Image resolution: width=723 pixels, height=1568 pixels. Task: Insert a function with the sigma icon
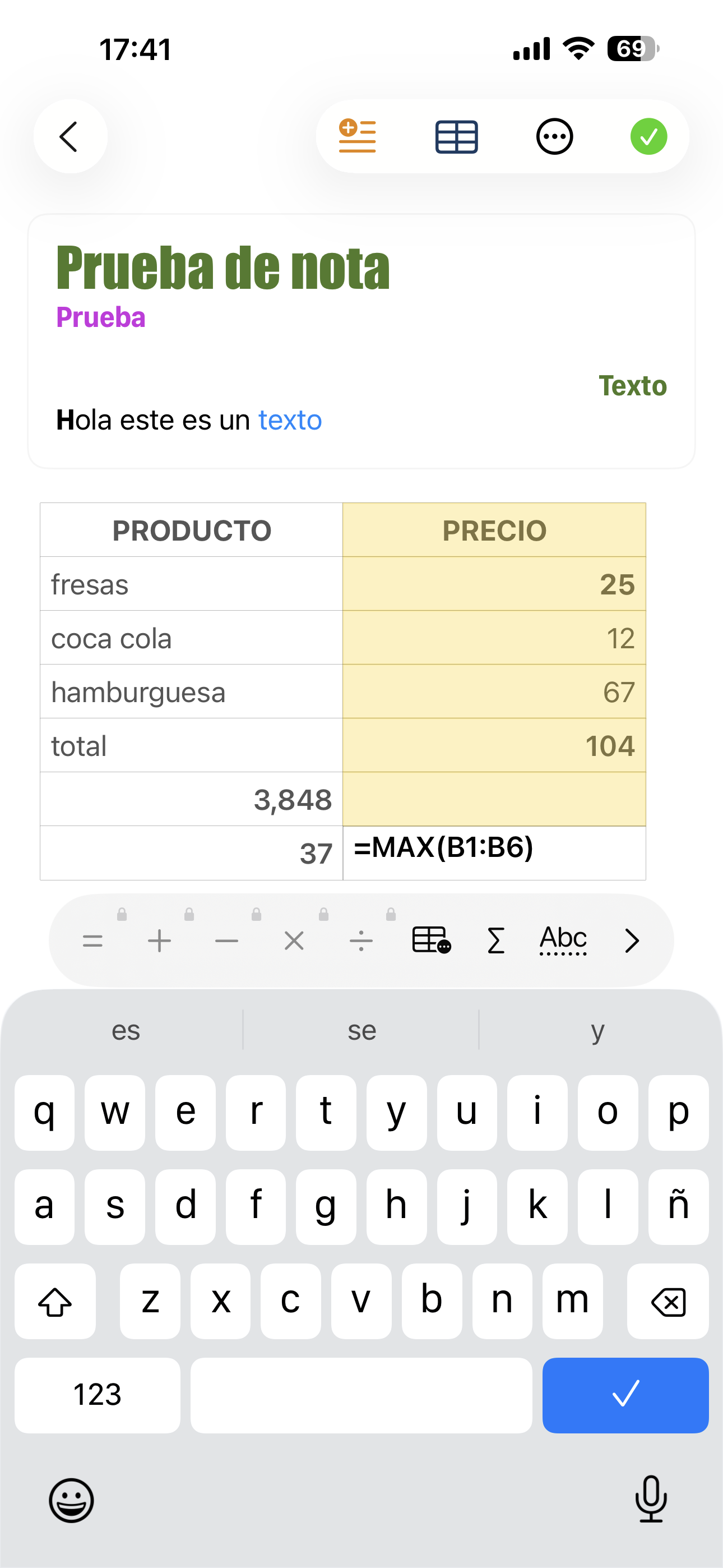pos(496,940)
